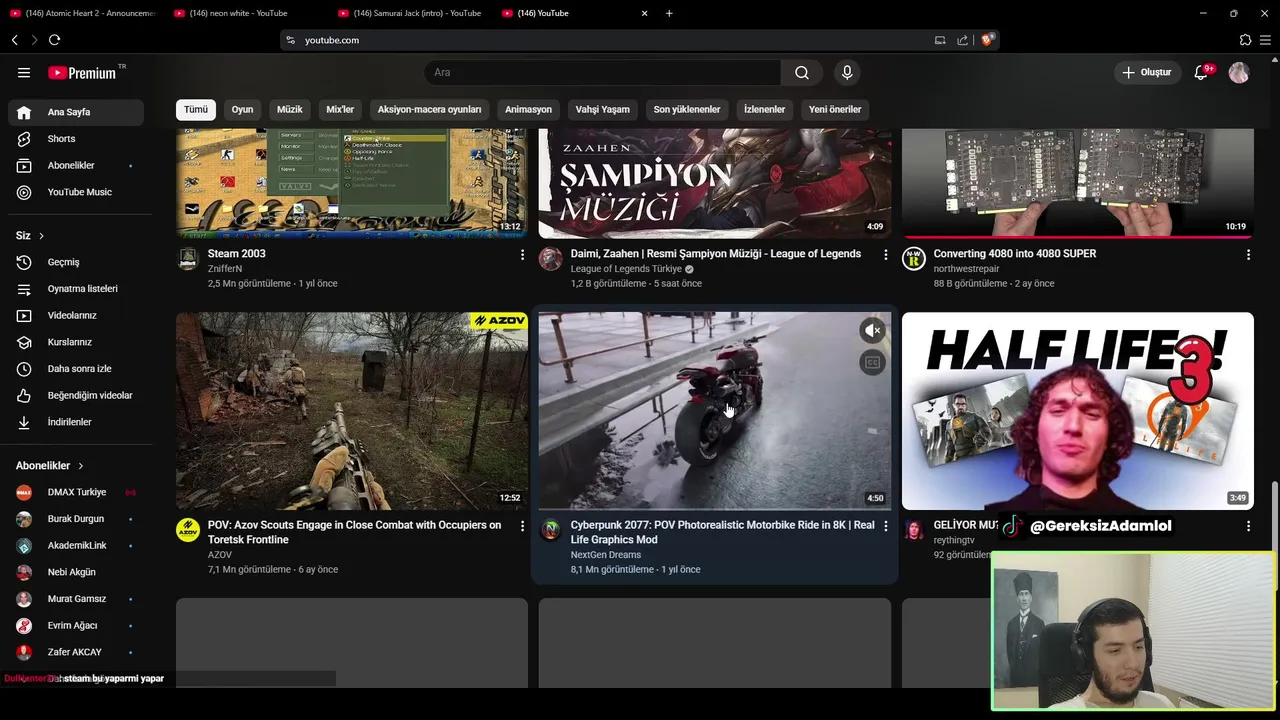Focus the Ara search field

[603, 72]
